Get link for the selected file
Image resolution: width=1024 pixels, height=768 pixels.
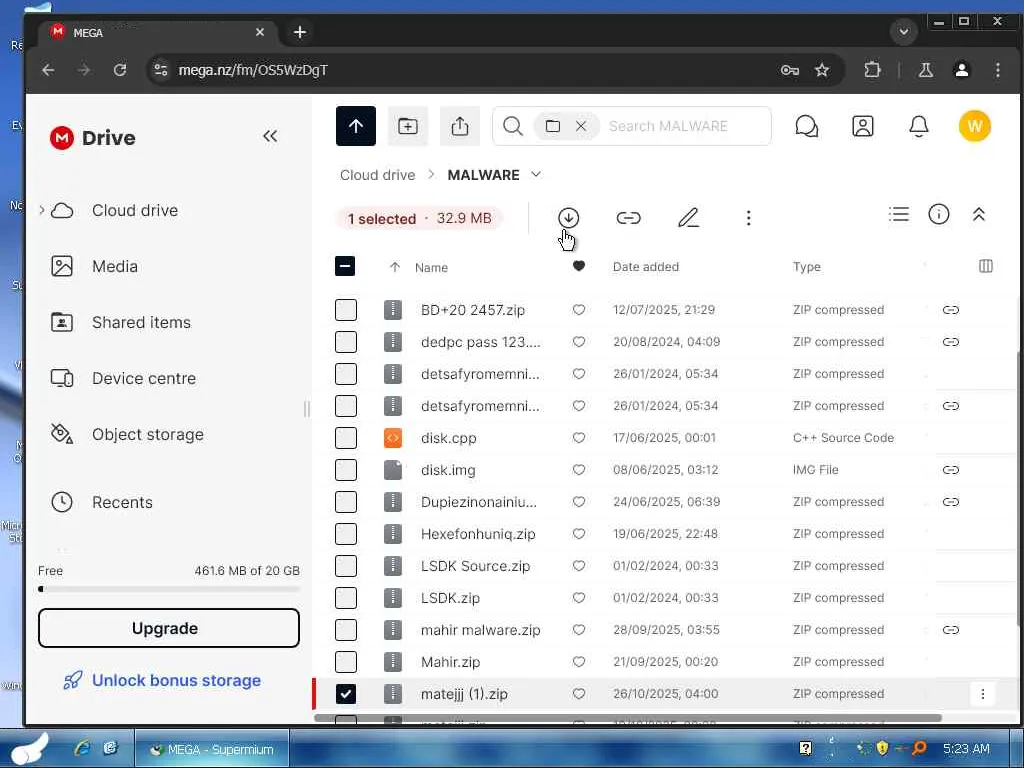click(x=628, y=217)
